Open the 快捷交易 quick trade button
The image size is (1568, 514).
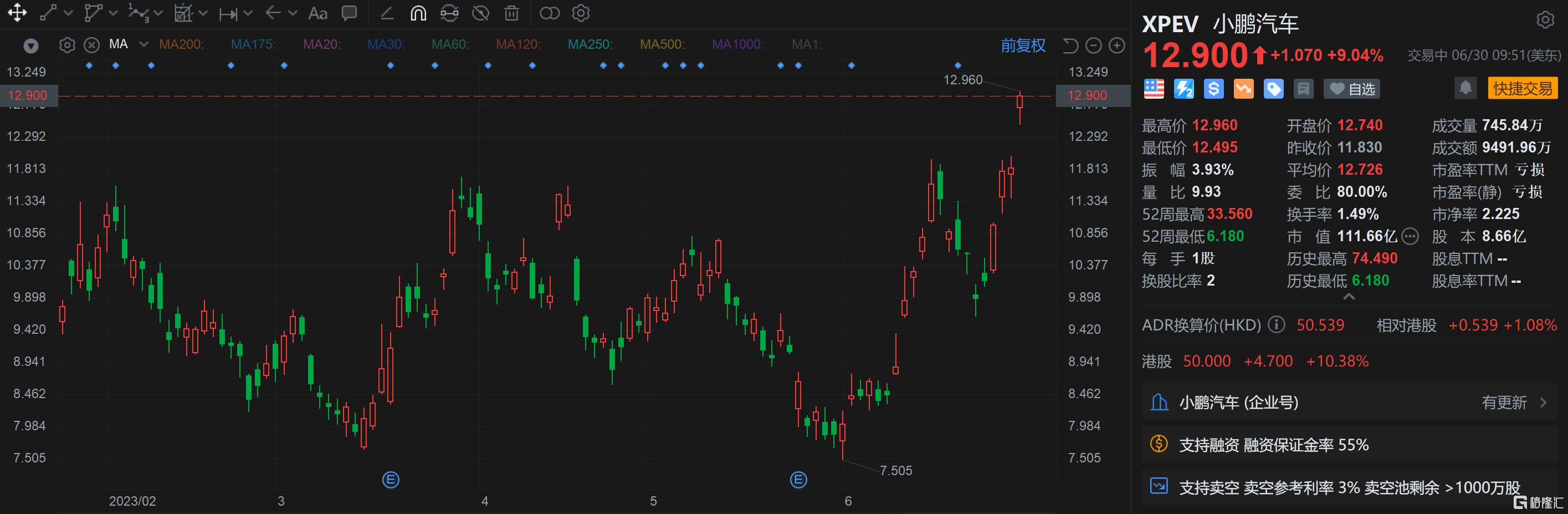pyautogui.click(x=1523, y=88)
